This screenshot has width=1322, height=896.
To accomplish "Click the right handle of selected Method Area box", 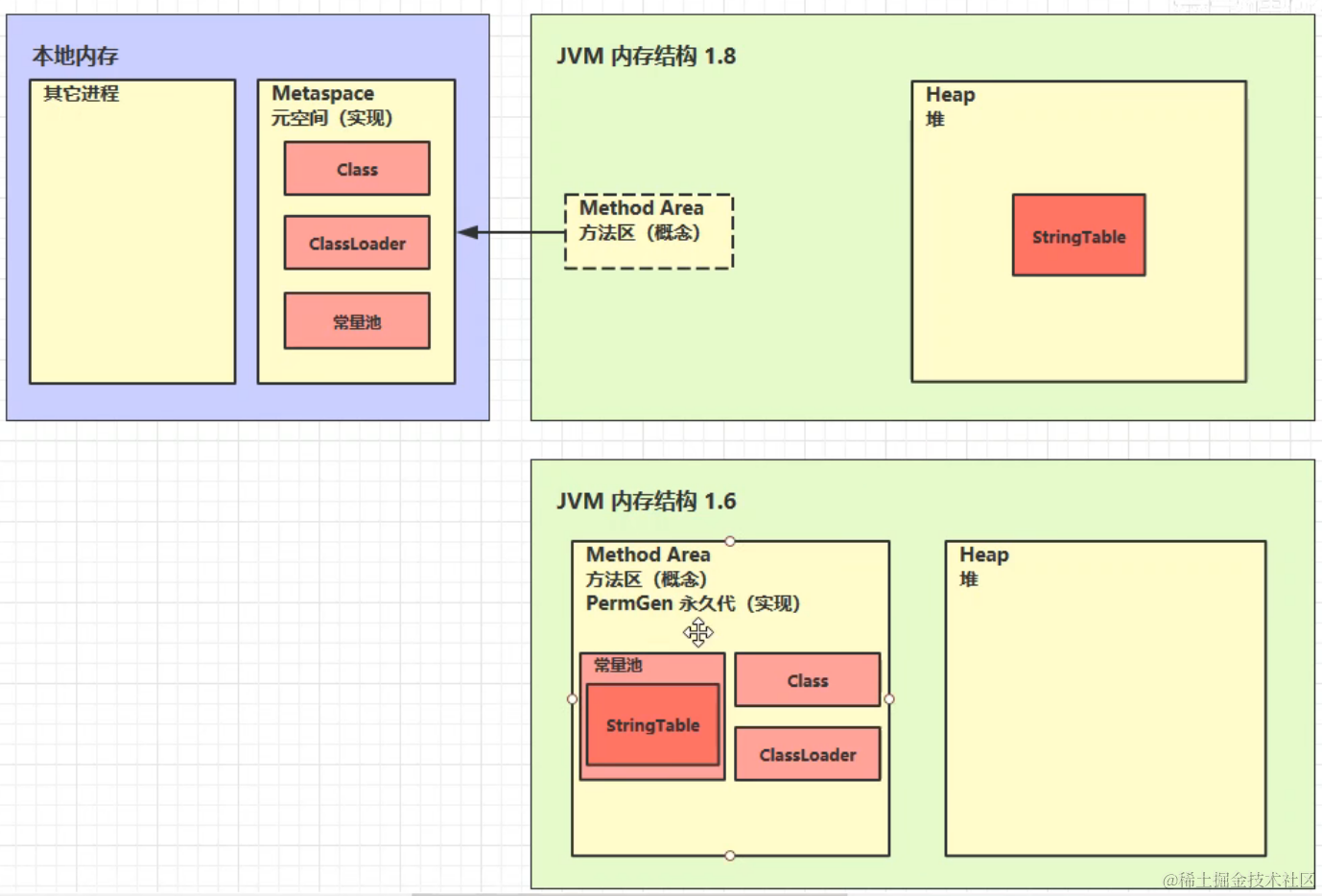I will point(889,699).
